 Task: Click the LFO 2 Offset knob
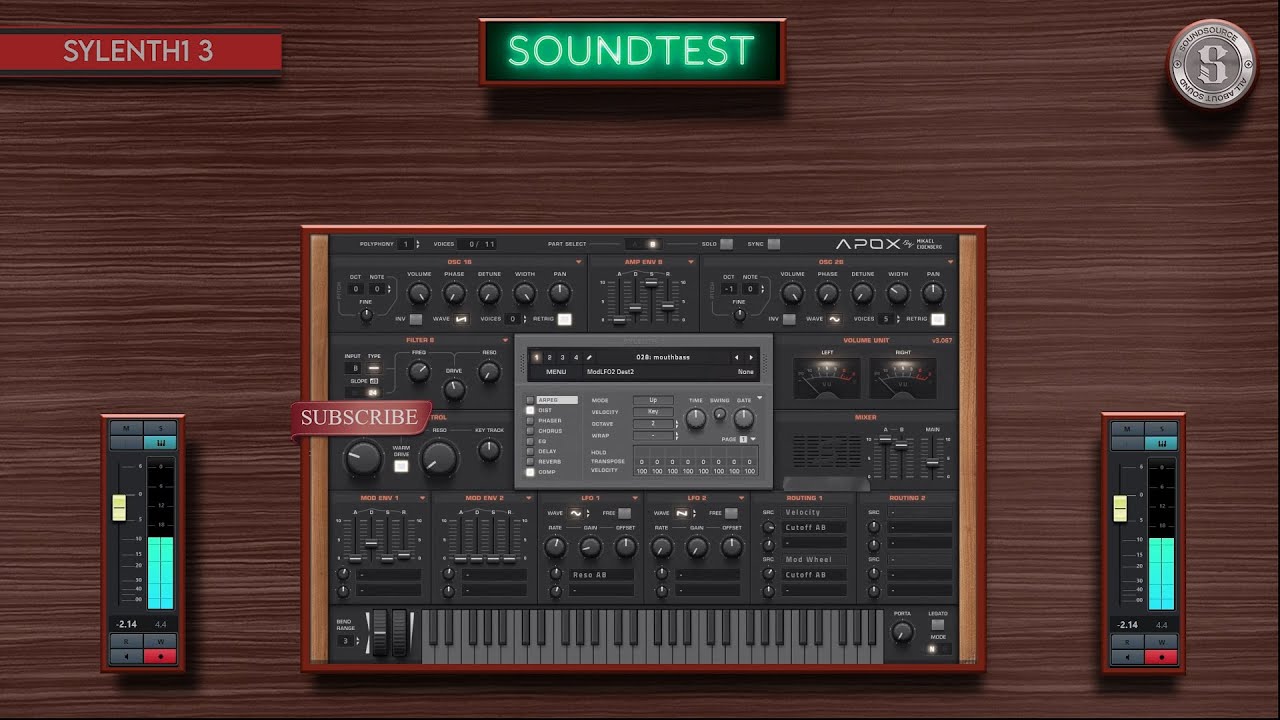(732, 547)
